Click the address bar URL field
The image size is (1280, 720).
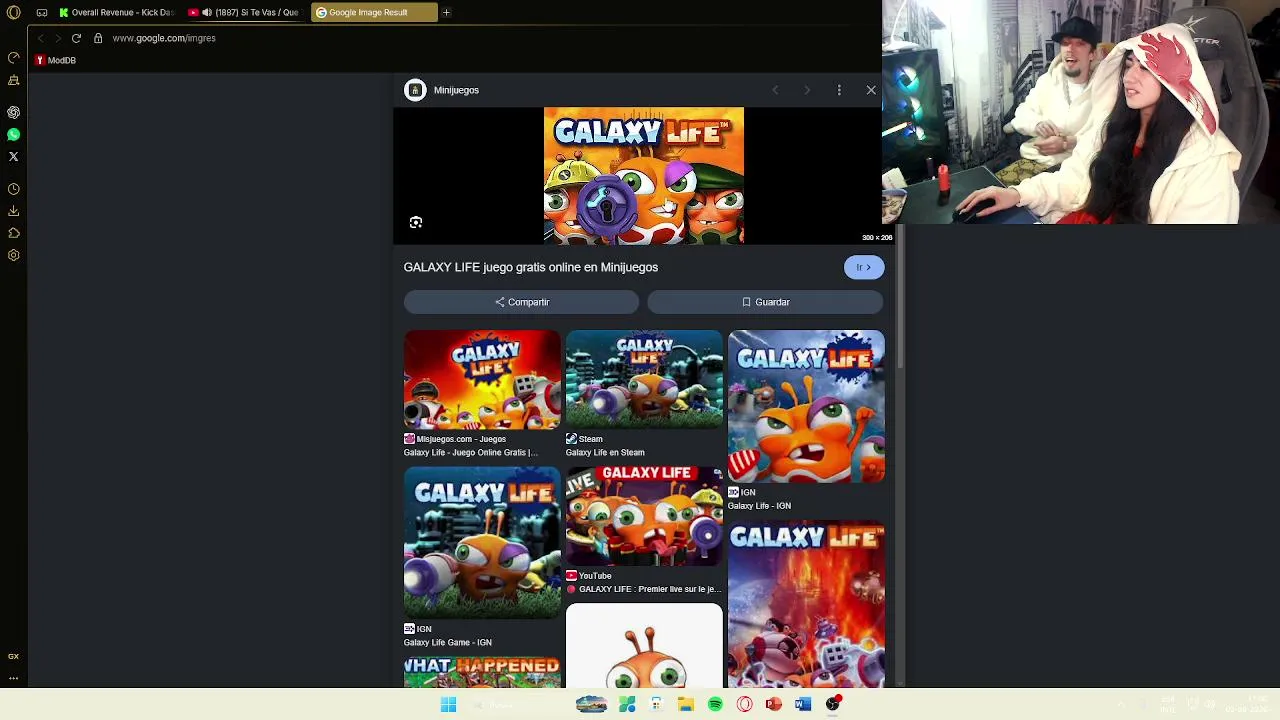click(164, 38)
